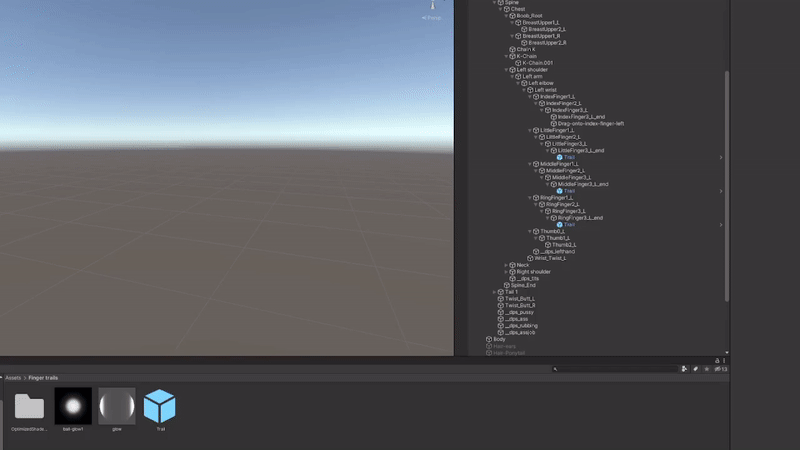Select the __dps_lefthand object

[x=557, y=252]
